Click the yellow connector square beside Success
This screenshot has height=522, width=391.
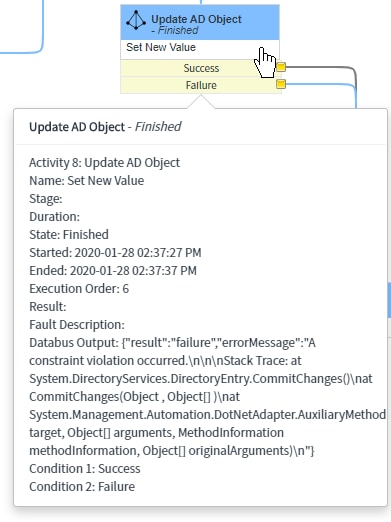coord(281,67)
